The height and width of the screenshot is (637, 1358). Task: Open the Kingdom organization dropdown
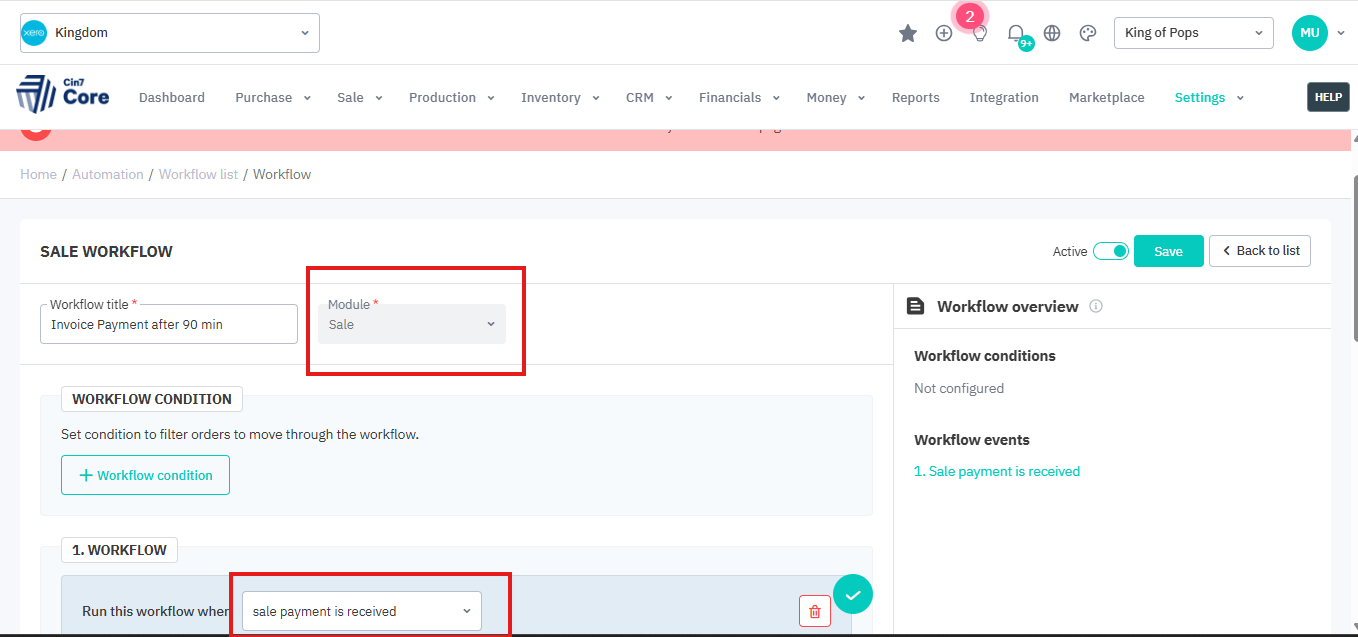pyautogui.click(x=170, y=33)
